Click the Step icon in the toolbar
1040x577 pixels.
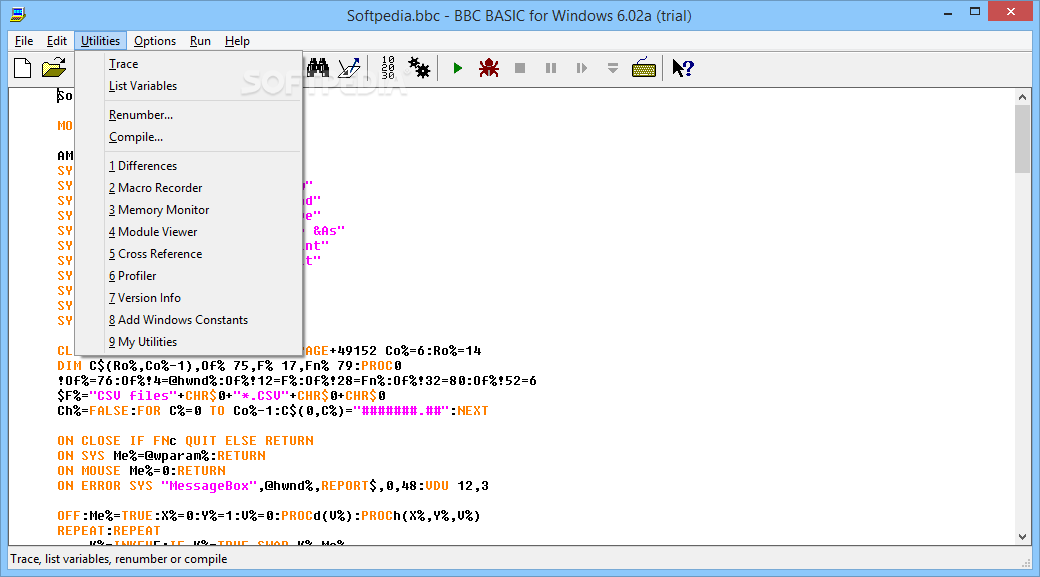(x=582, y=68)
